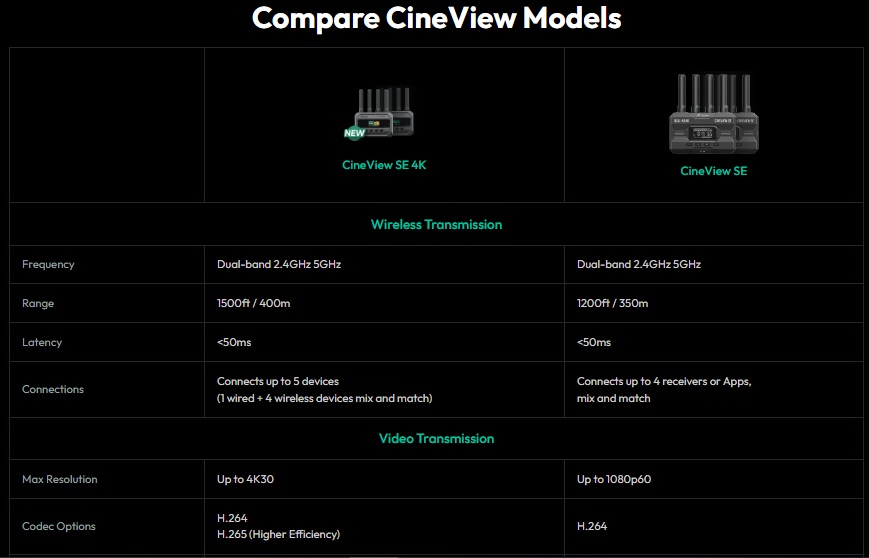Click the CineView SE <50ms latency value
The width and height of the screenshot is (869, 558).
click(x=594, y=342)
